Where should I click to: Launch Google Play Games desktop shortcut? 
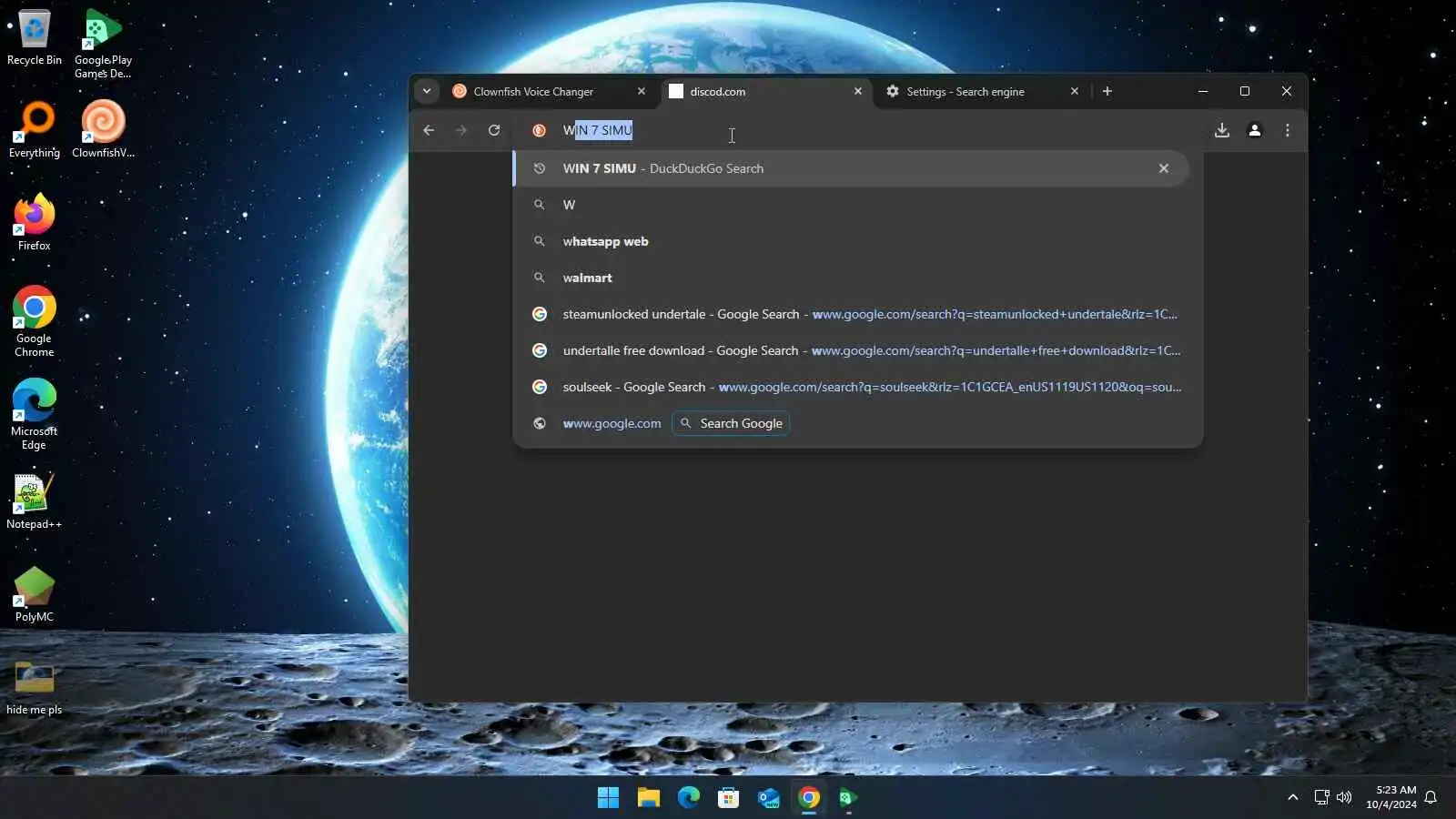point(103,44)
